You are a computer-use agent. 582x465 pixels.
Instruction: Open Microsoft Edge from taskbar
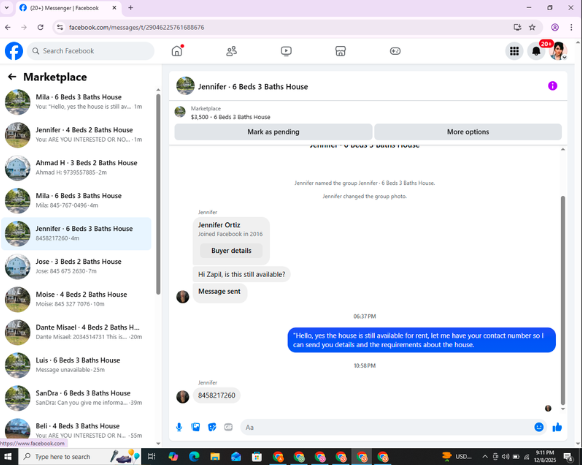194,456
